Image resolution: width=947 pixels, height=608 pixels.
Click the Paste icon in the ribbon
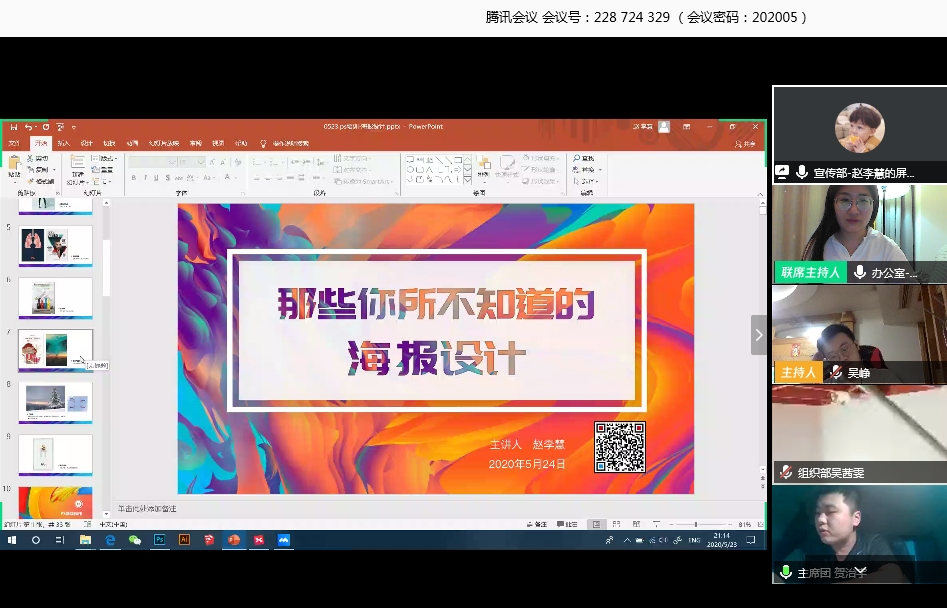(x=14, y=164)
